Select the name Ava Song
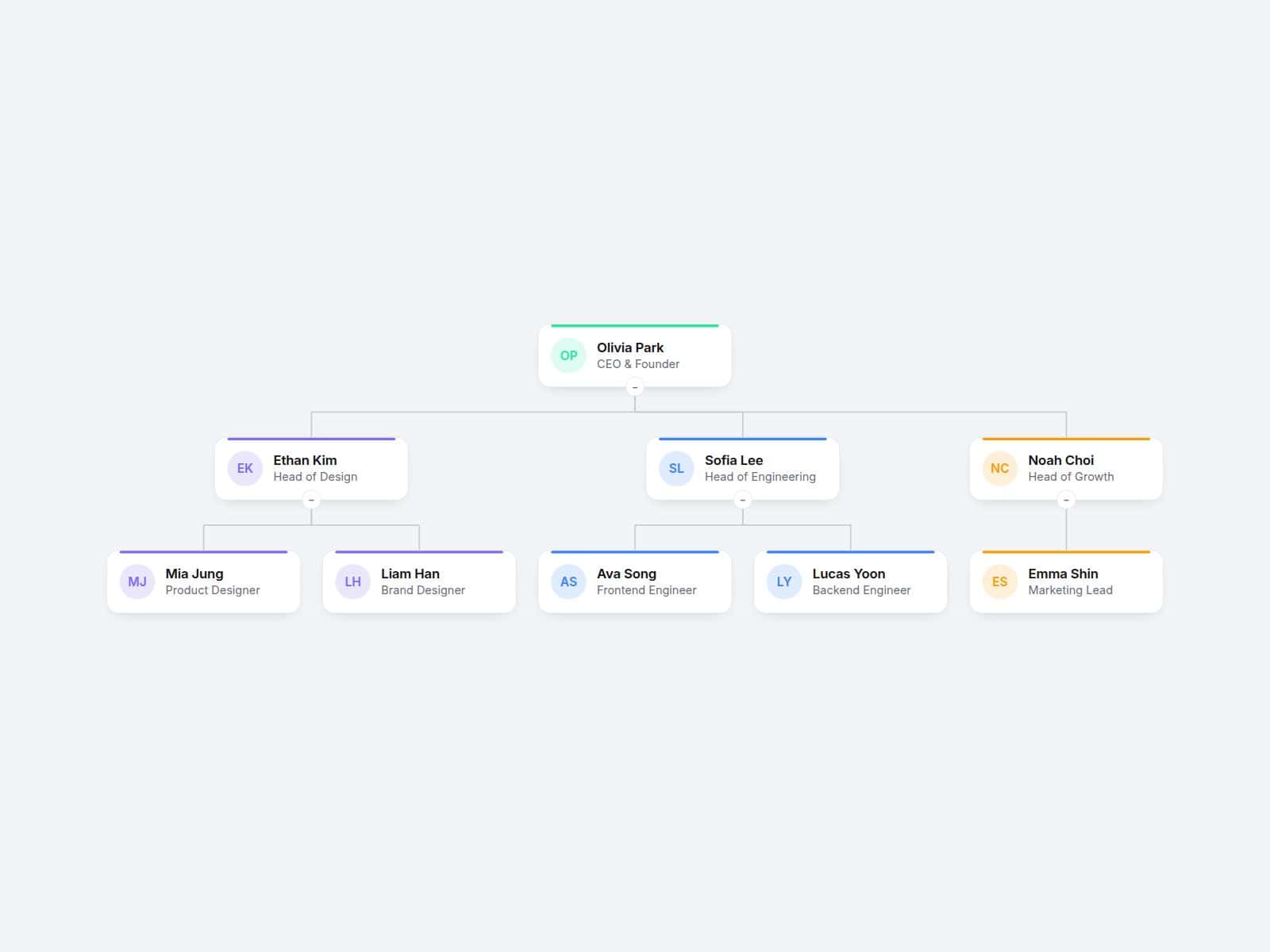1270x952 pixels. (626, 574)
